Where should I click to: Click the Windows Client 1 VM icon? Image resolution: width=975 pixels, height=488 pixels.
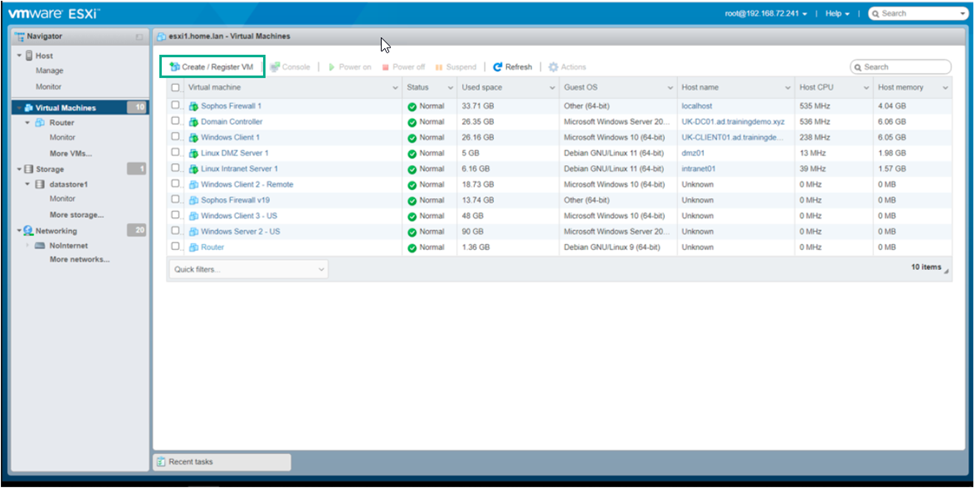pyautogui.click(x=193, y=137)
